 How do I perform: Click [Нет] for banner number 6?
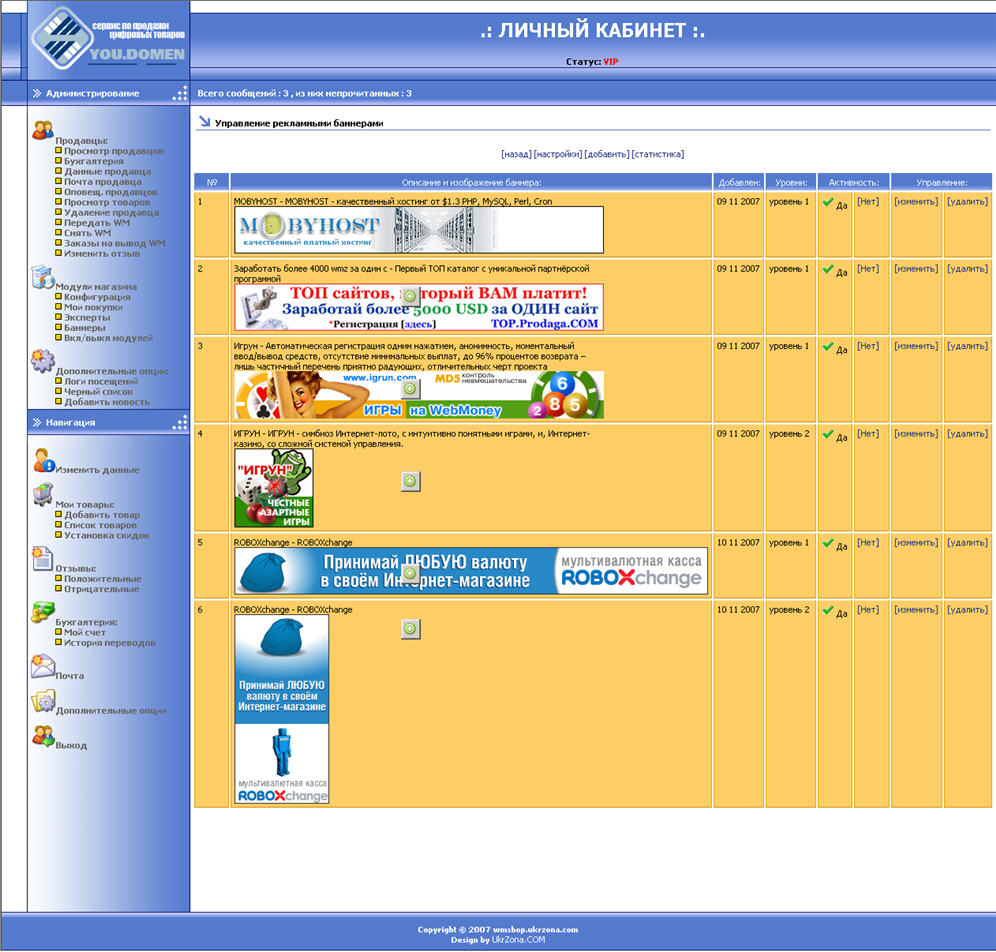point(868,610)
